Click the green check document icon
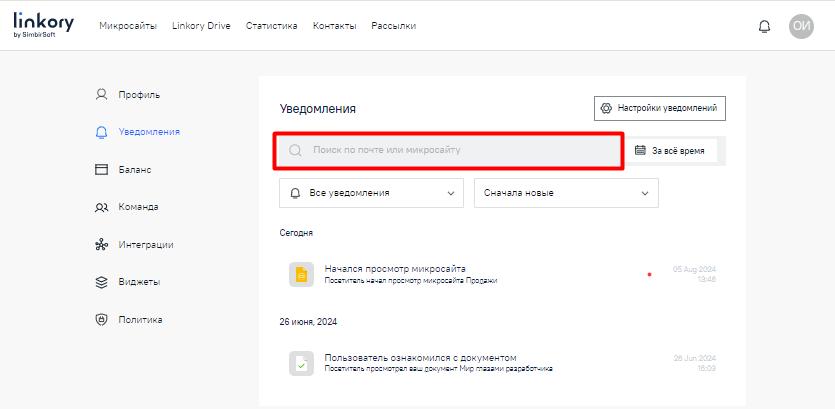 [x=301, y=363]
